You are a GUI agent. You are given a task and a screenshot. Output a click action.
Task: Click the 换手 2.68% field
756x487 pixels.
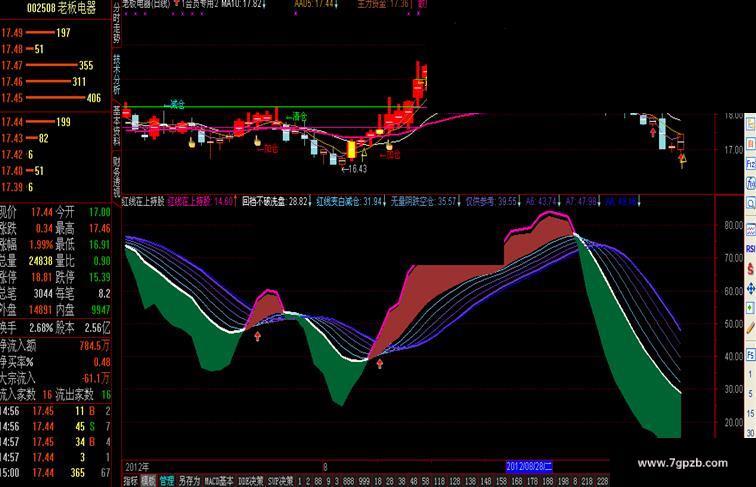coord(27,328)
